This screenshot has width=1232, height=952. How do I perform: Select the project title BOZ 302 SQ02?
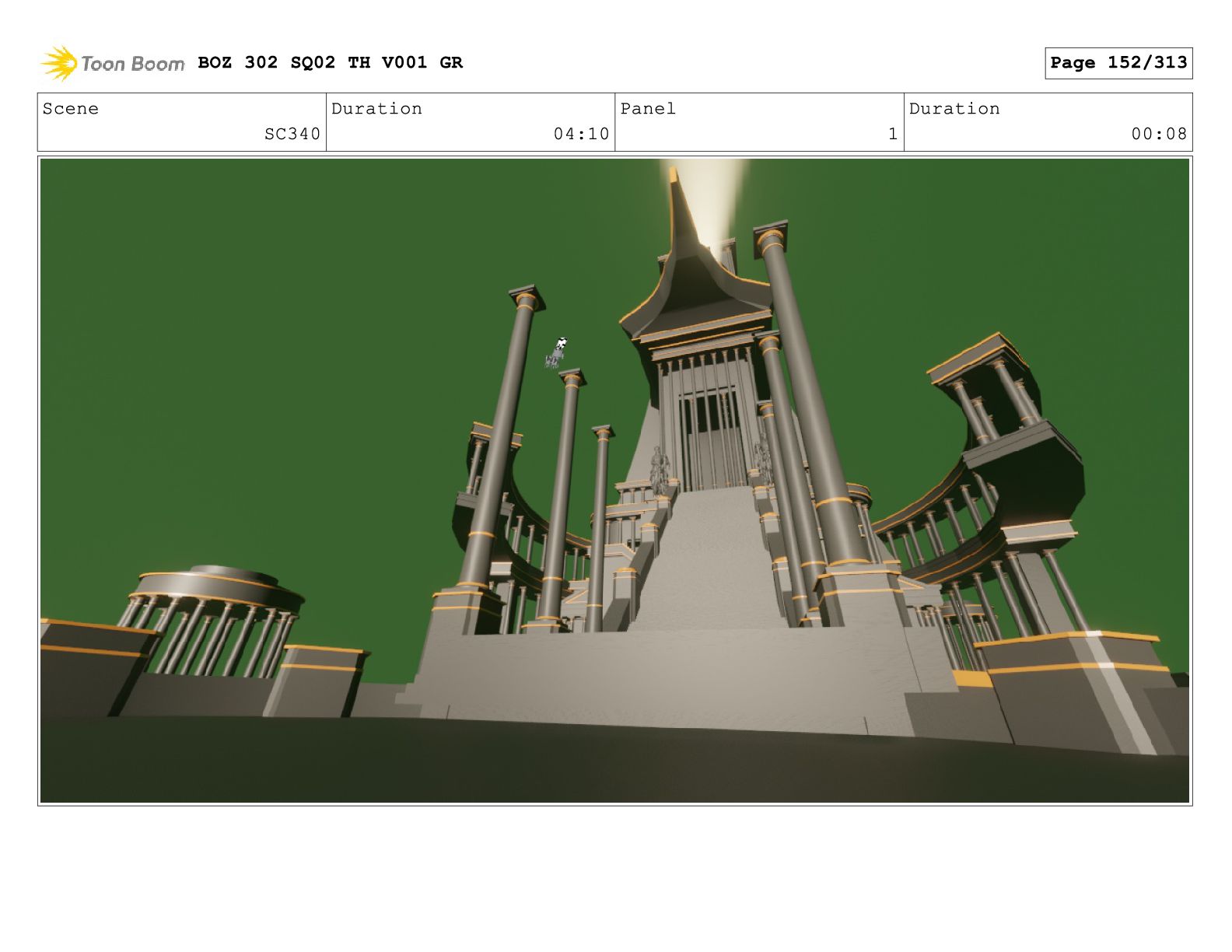coord(267,62)
